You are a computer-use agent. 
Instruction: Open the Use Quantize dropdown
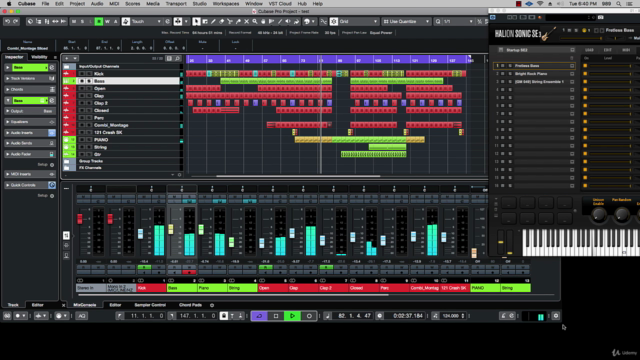pos(407,21)
